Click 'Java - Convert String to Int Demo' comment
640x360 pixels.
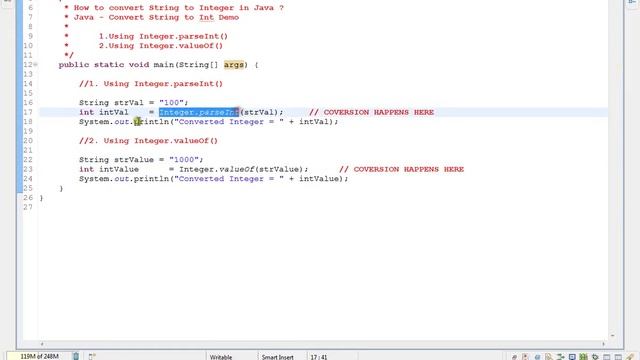point(156,17)
